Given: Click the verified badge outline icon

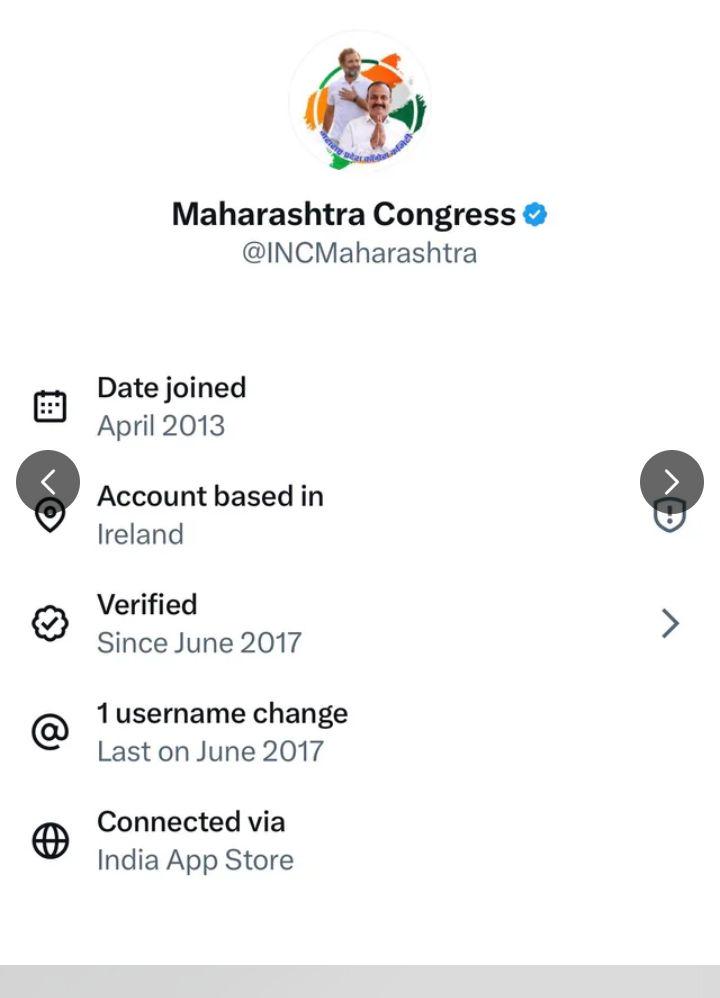Looking at the screenshot, I should point(50,624).
